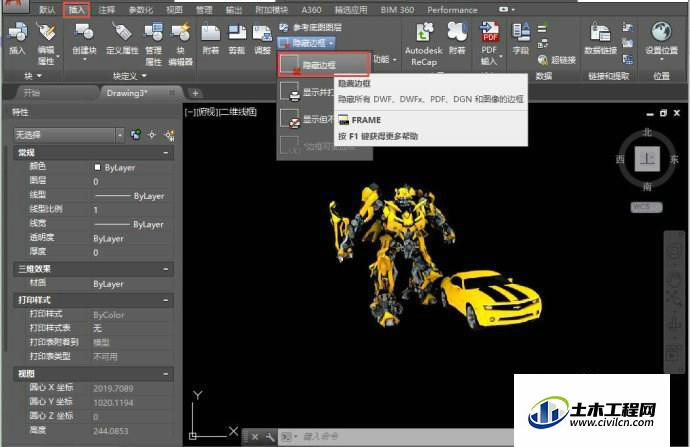
Task: Click point cloud 附着 beside Autodesk ReCap
Action: pyautogui.click(x=457, y=39)
